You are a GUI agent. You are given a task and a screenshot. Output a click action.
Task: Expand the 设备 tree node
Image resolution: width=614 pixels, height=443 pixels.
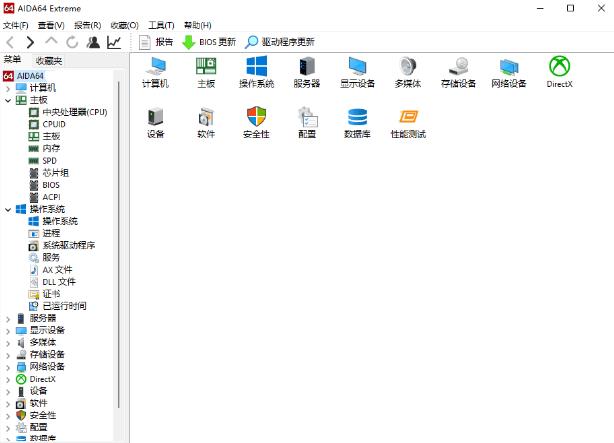8,392
